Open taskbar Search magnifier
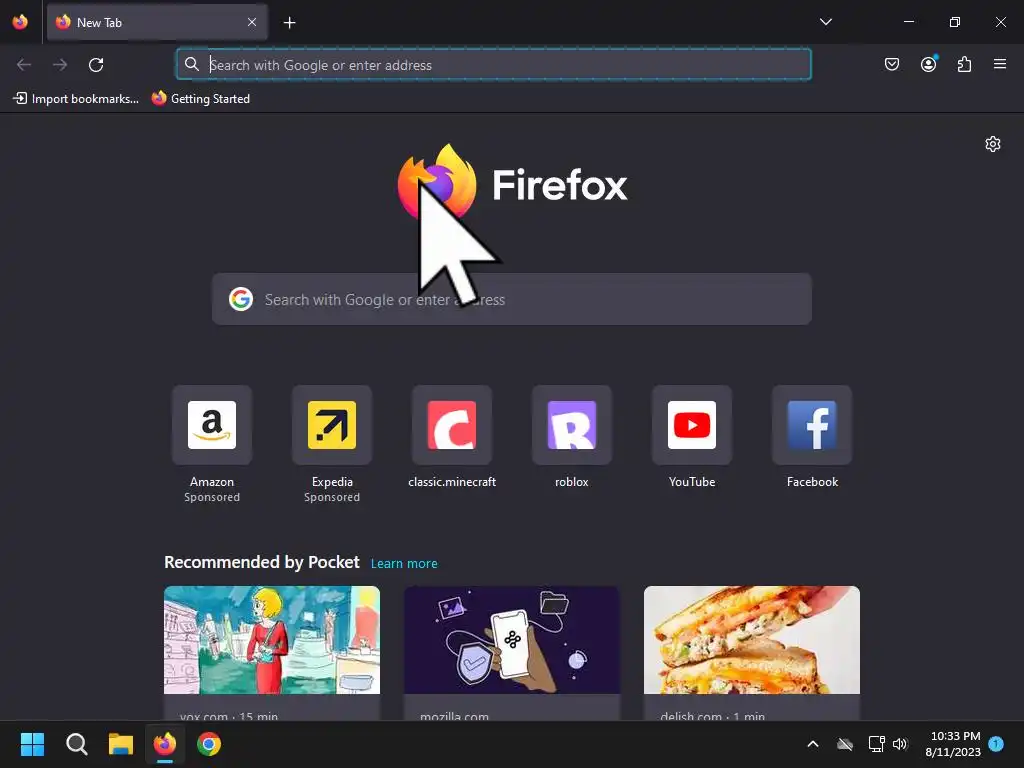 pyautogui.click(x=76, y=744)
